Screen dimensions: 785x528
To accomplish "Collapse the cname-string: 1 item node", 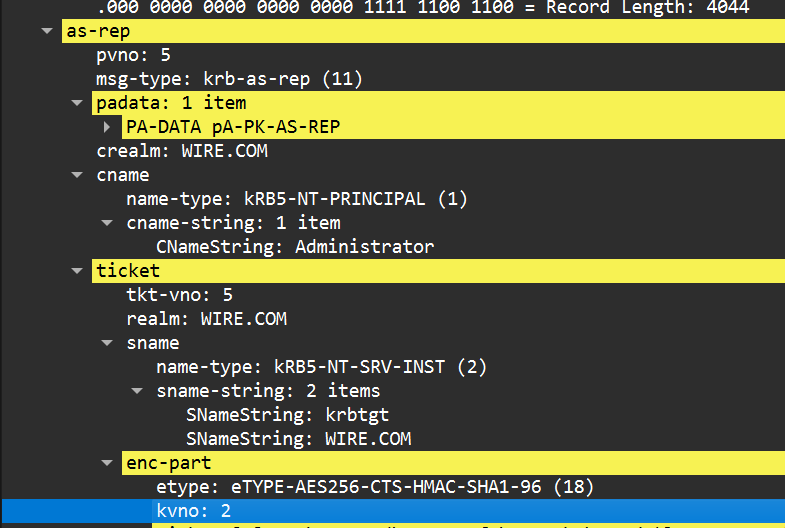I will click(x=107, y=223).
